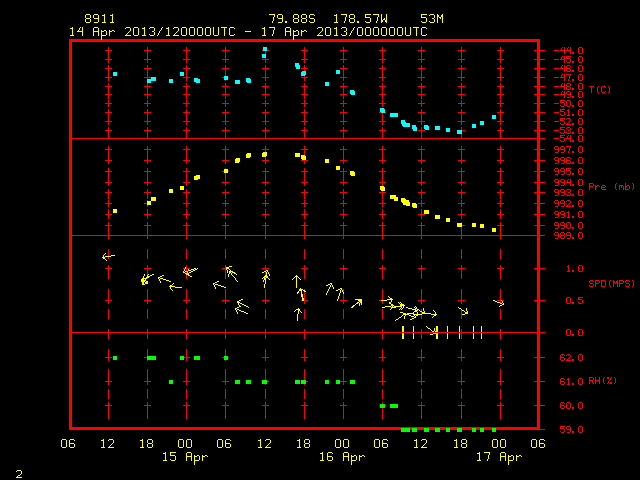Image resolution: width=640 pixels, height=480 pixels.
Task: Click the 79.88S latitude text
Action: 292,19
